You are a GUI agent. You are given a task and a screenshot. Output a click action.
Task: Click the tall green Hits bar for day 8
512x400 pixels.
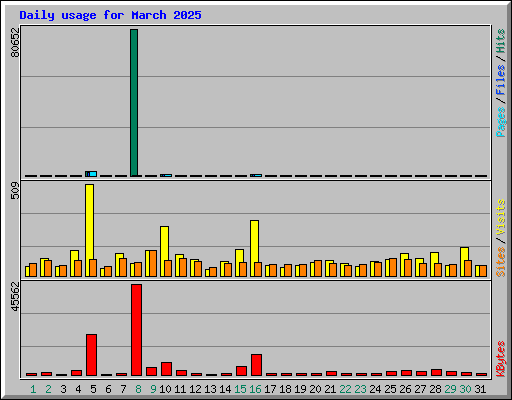pos(134,103)
